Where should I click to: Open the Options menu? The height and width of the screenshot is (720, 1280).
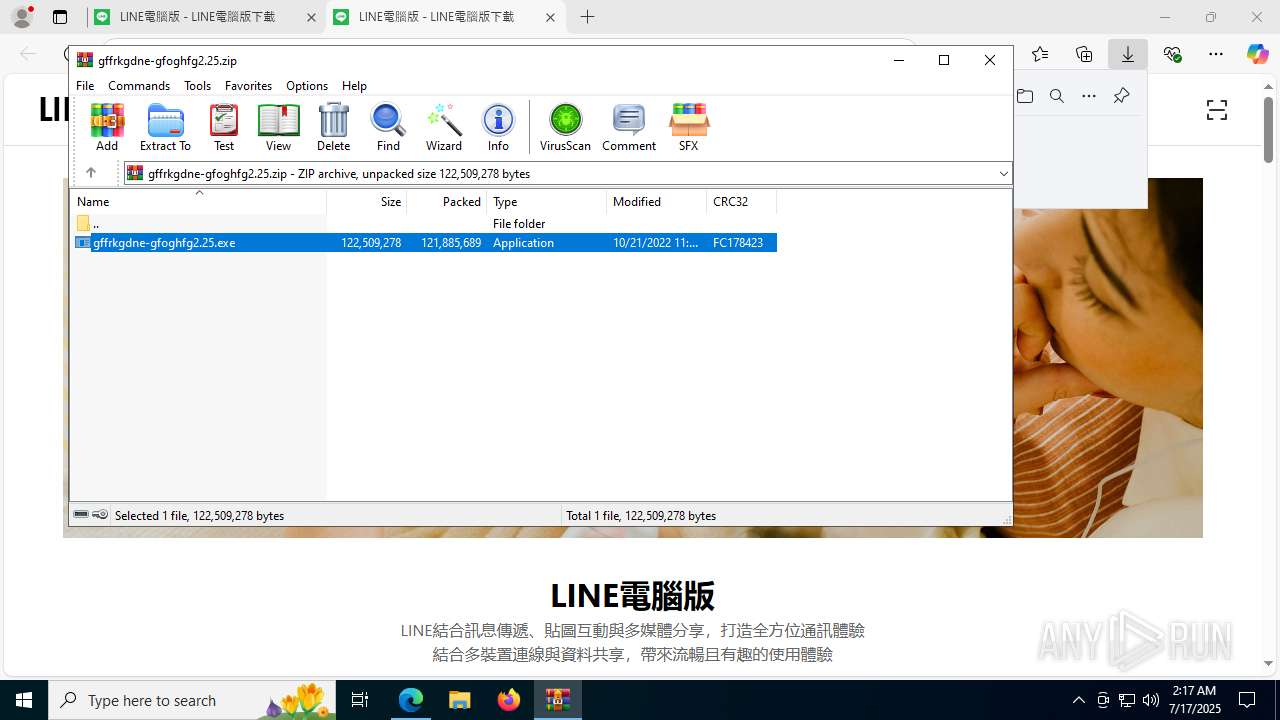(x=307, y=86)
